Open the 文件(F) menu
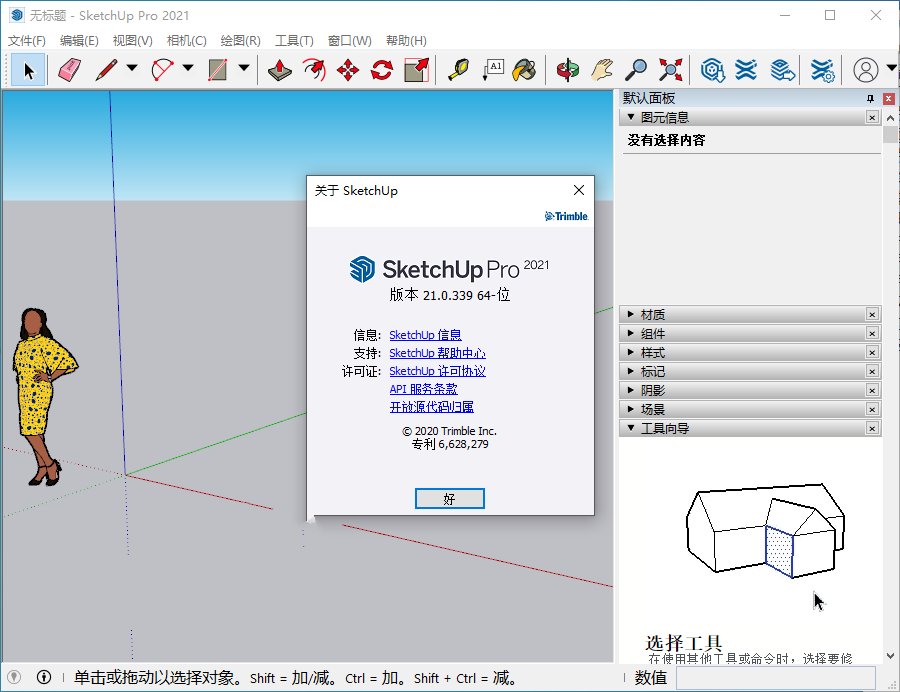 (x=26, y=41)
